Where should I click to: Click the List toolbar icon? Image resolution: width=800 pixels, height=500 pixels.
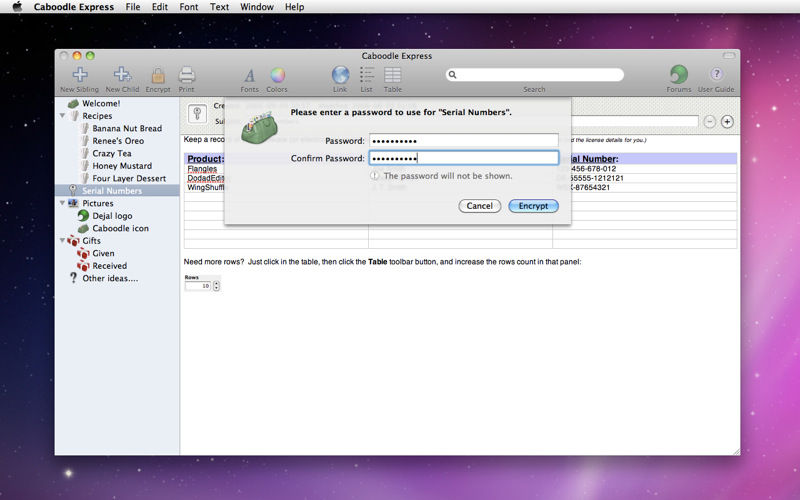[366, 75]
